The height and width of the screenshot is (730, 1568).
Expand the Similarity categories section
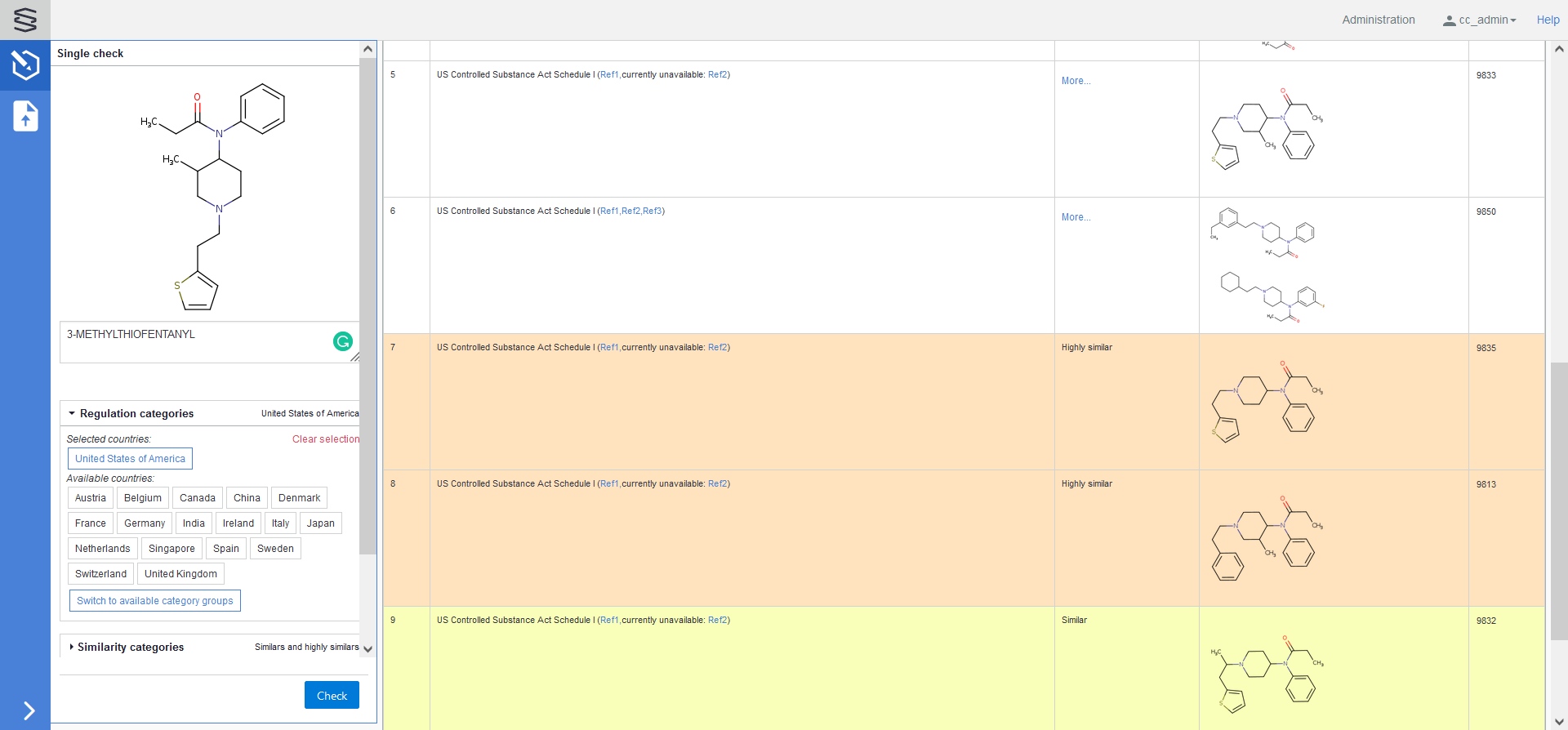(x=72, y=647)
